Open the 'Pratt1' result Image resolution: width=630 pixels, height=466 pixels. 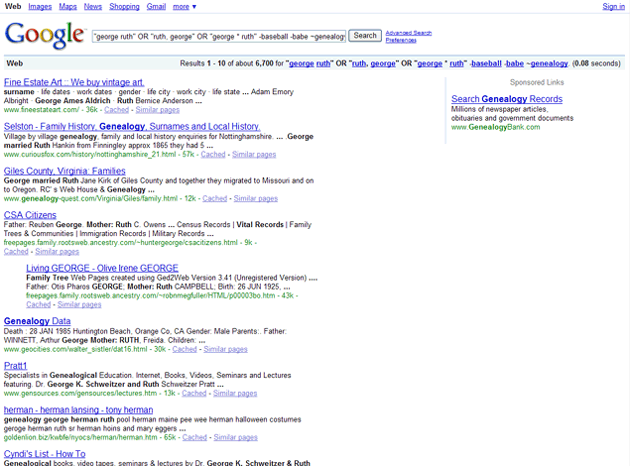(15, 366)
